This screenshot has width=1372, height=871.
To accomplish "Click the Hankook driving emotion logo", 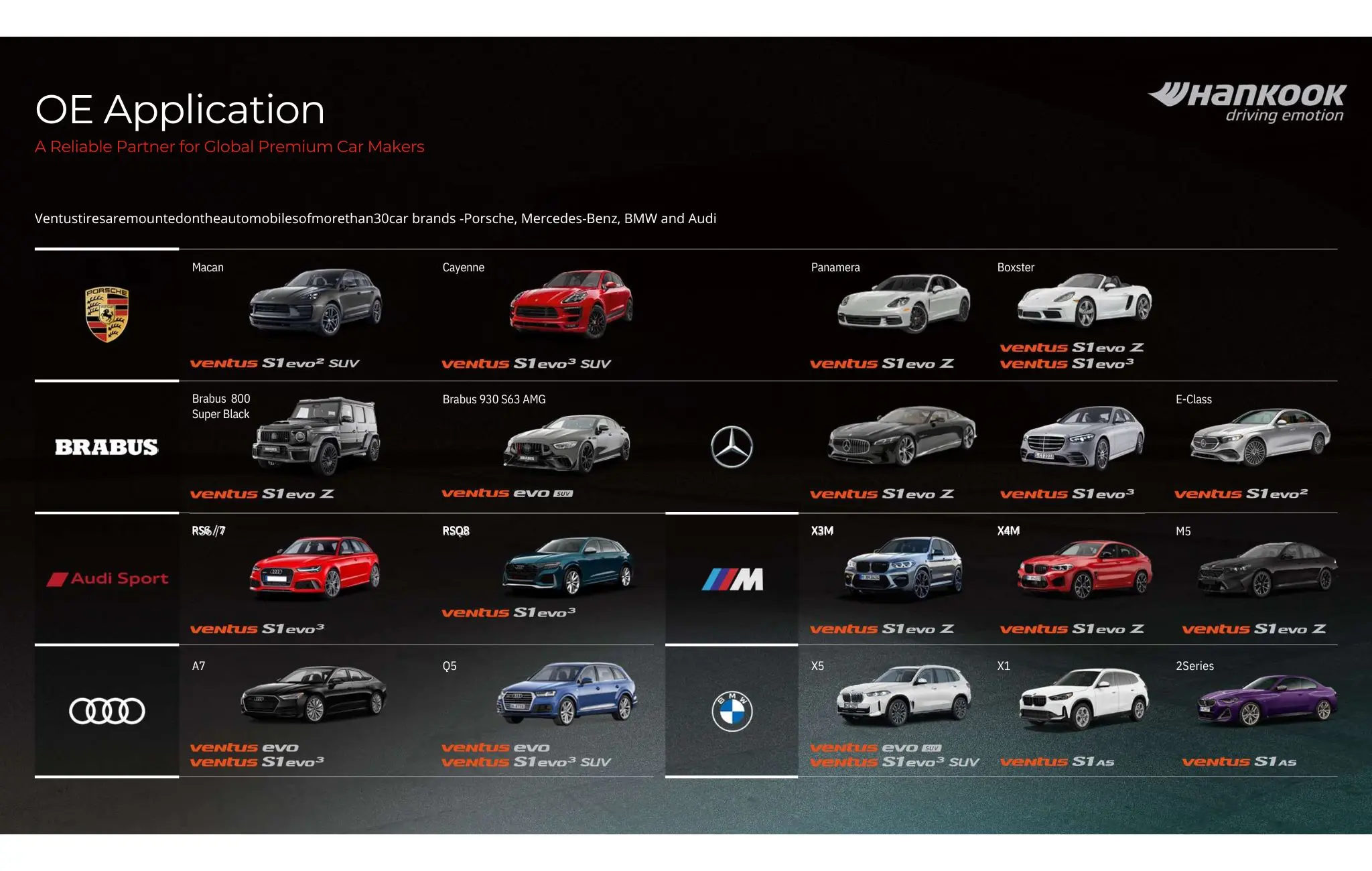I will click(1247, 103).
